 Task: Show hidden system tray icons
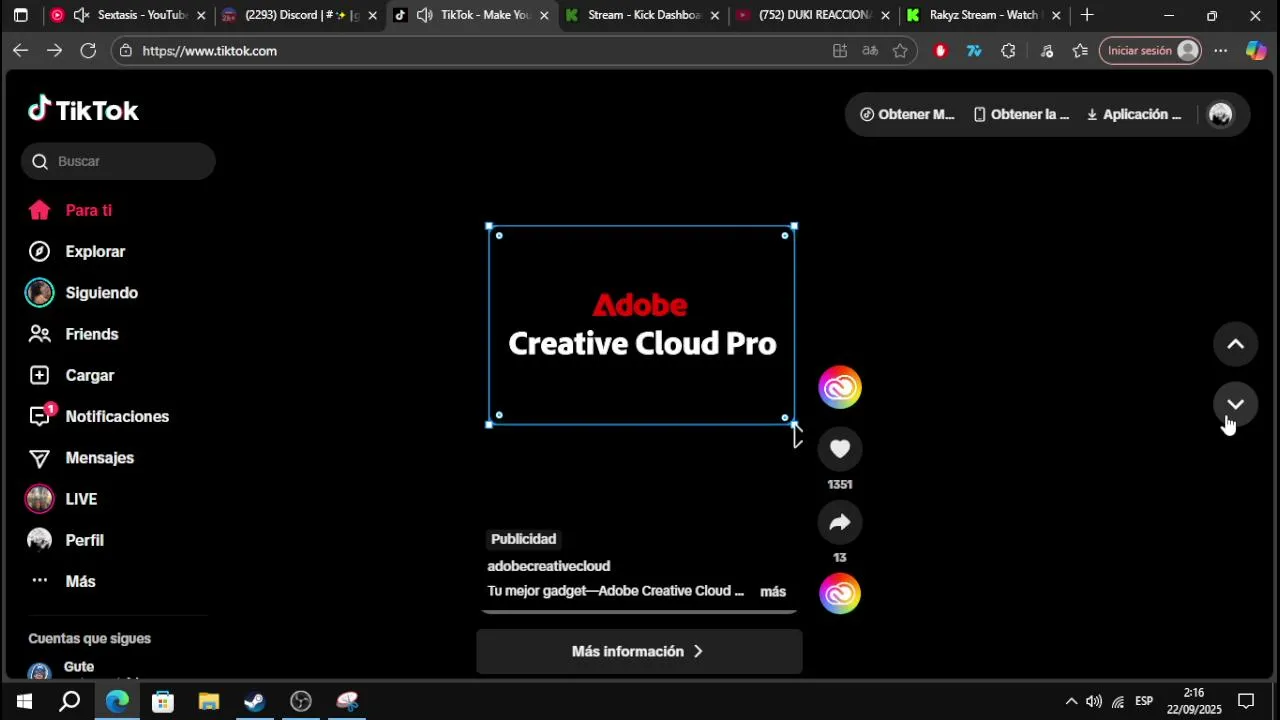(1071, 701)
